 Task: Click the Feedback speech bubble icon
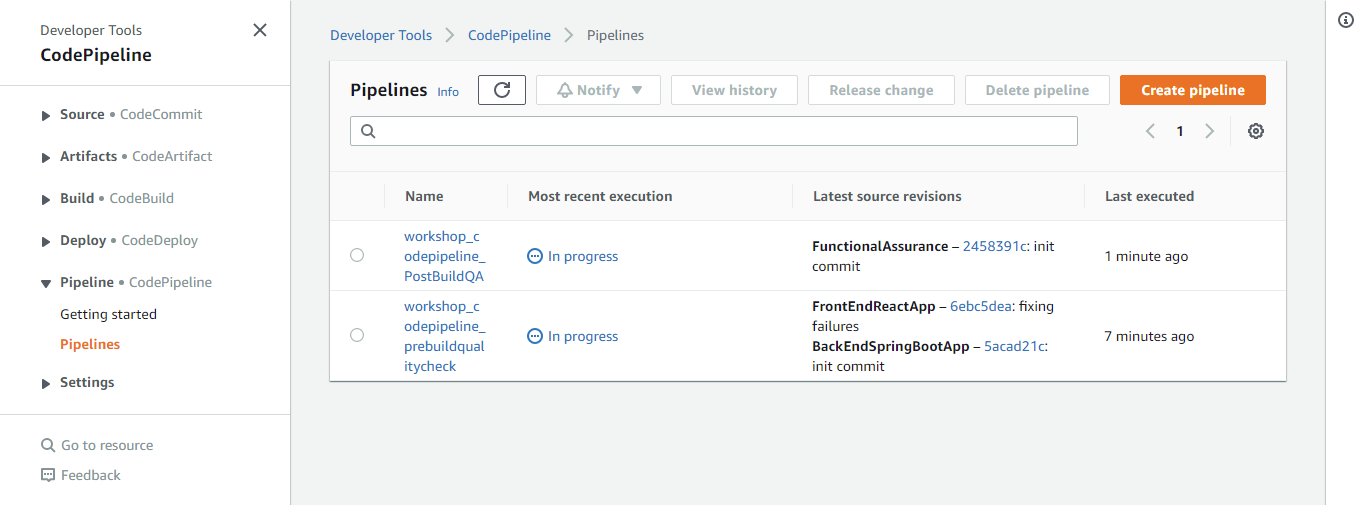tap(48, 475)
